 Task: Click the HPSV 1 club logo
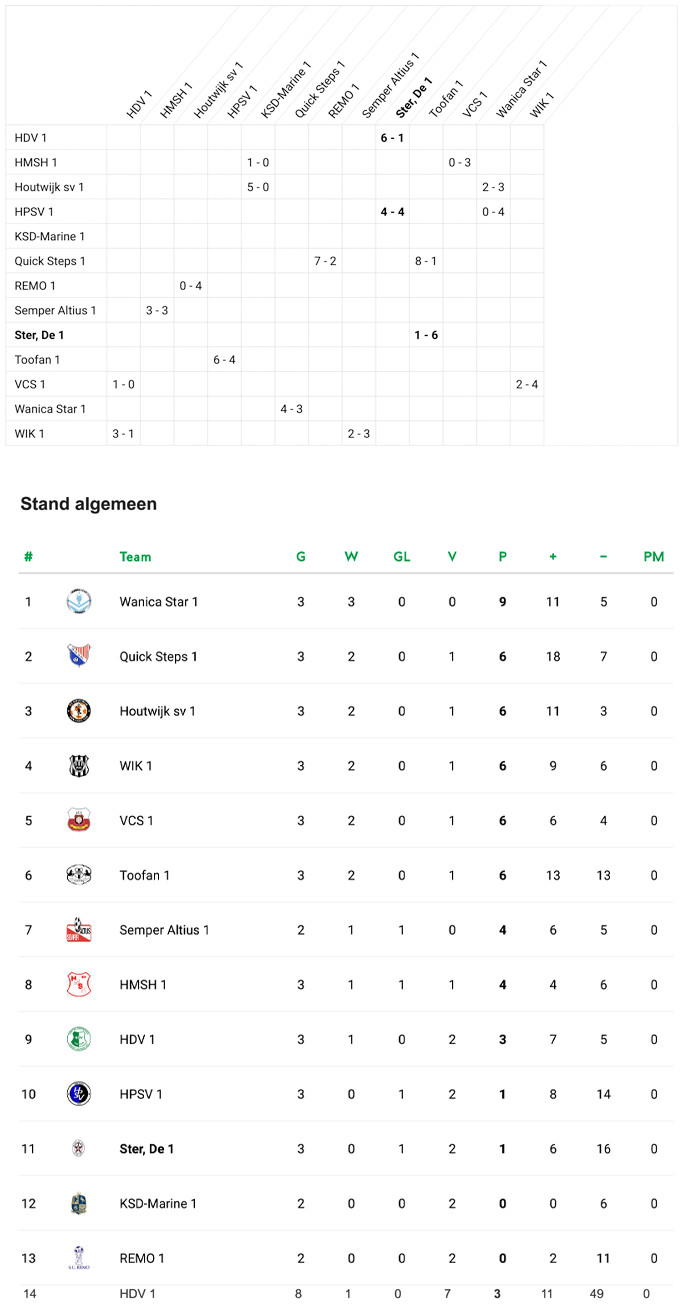coord(79,1094)
